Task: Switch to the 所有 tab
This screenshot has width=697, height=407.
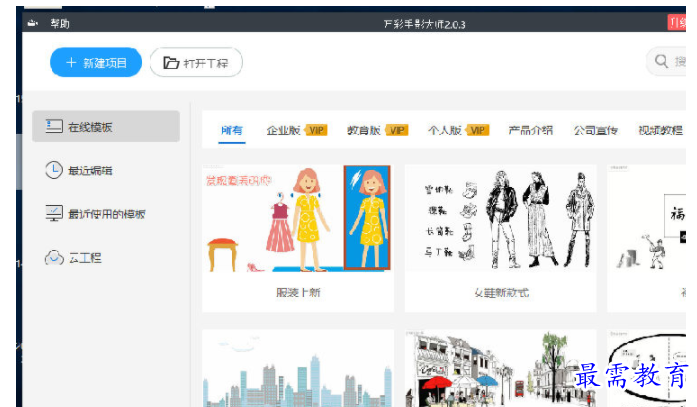Action: point(231,131)
